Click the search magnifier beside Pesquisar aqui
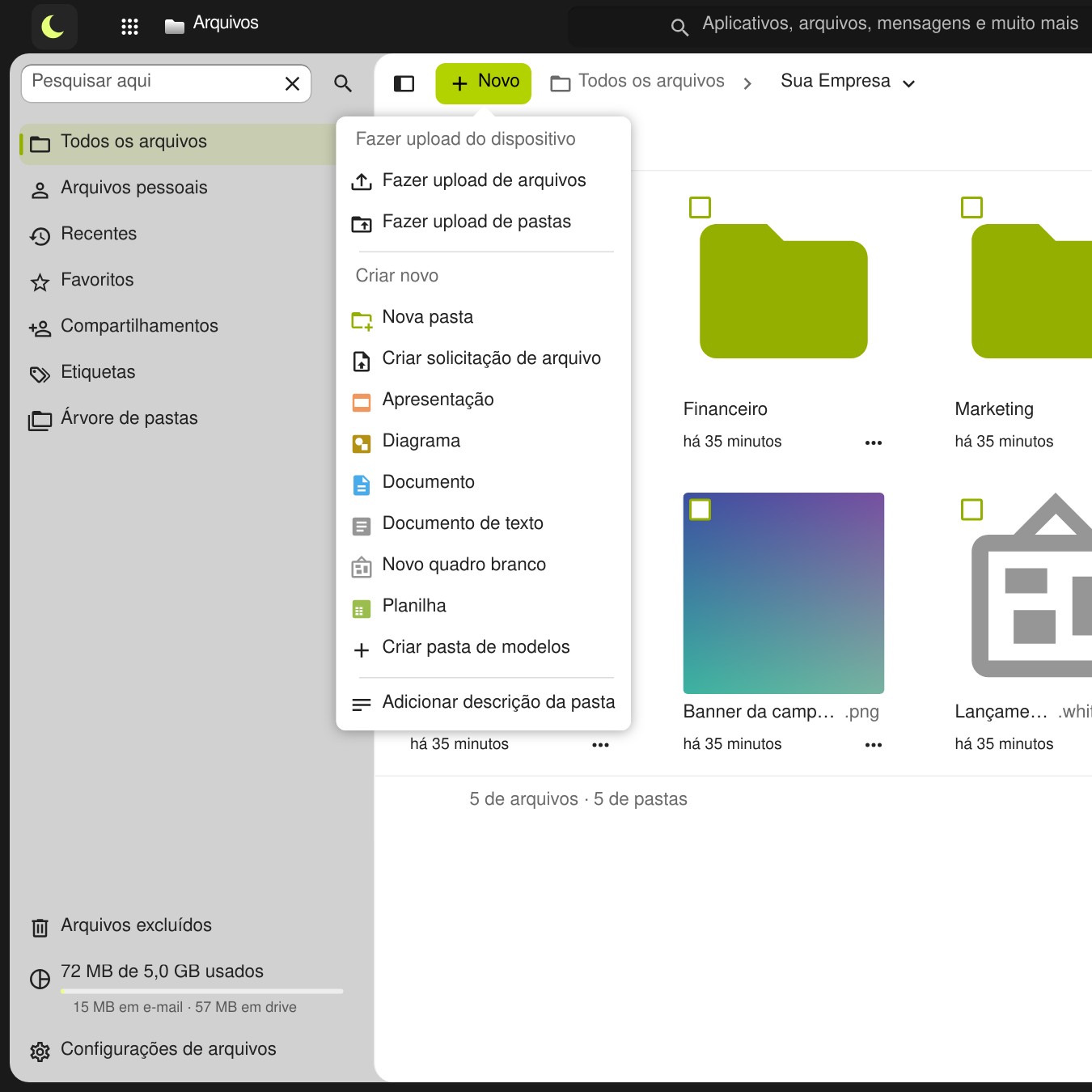 click(343, 83)
